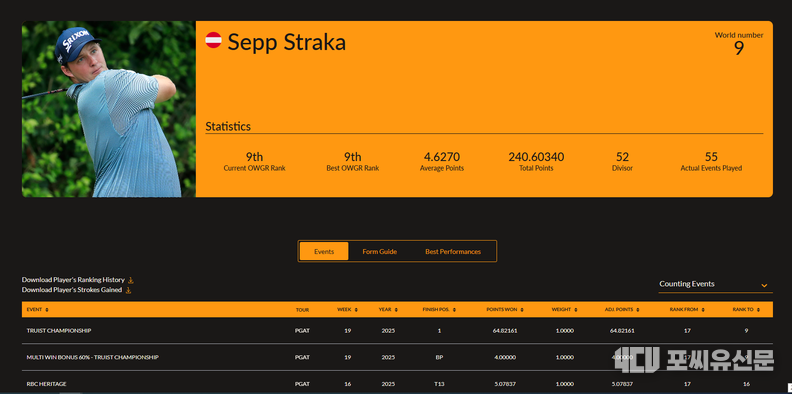Select the Events tab
This screenshot has width=792, height=394.
click(324, 251)
